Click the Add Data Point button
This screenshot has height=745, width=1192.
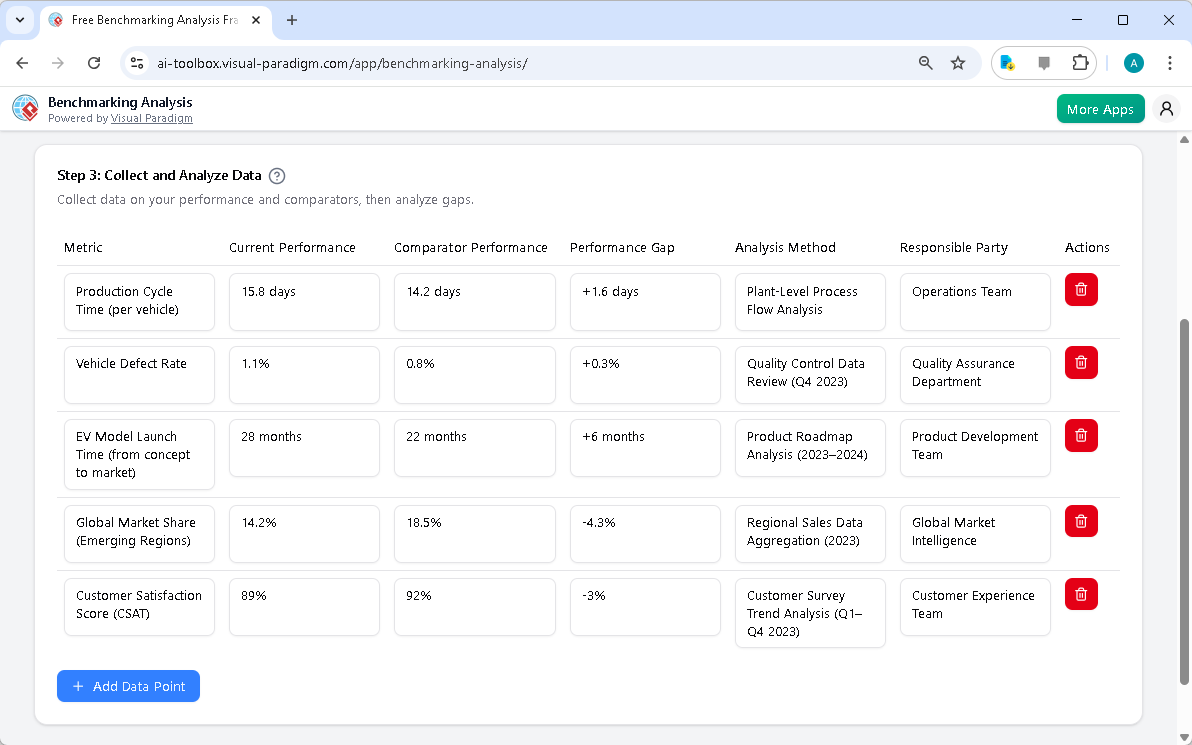coord(128,686)
